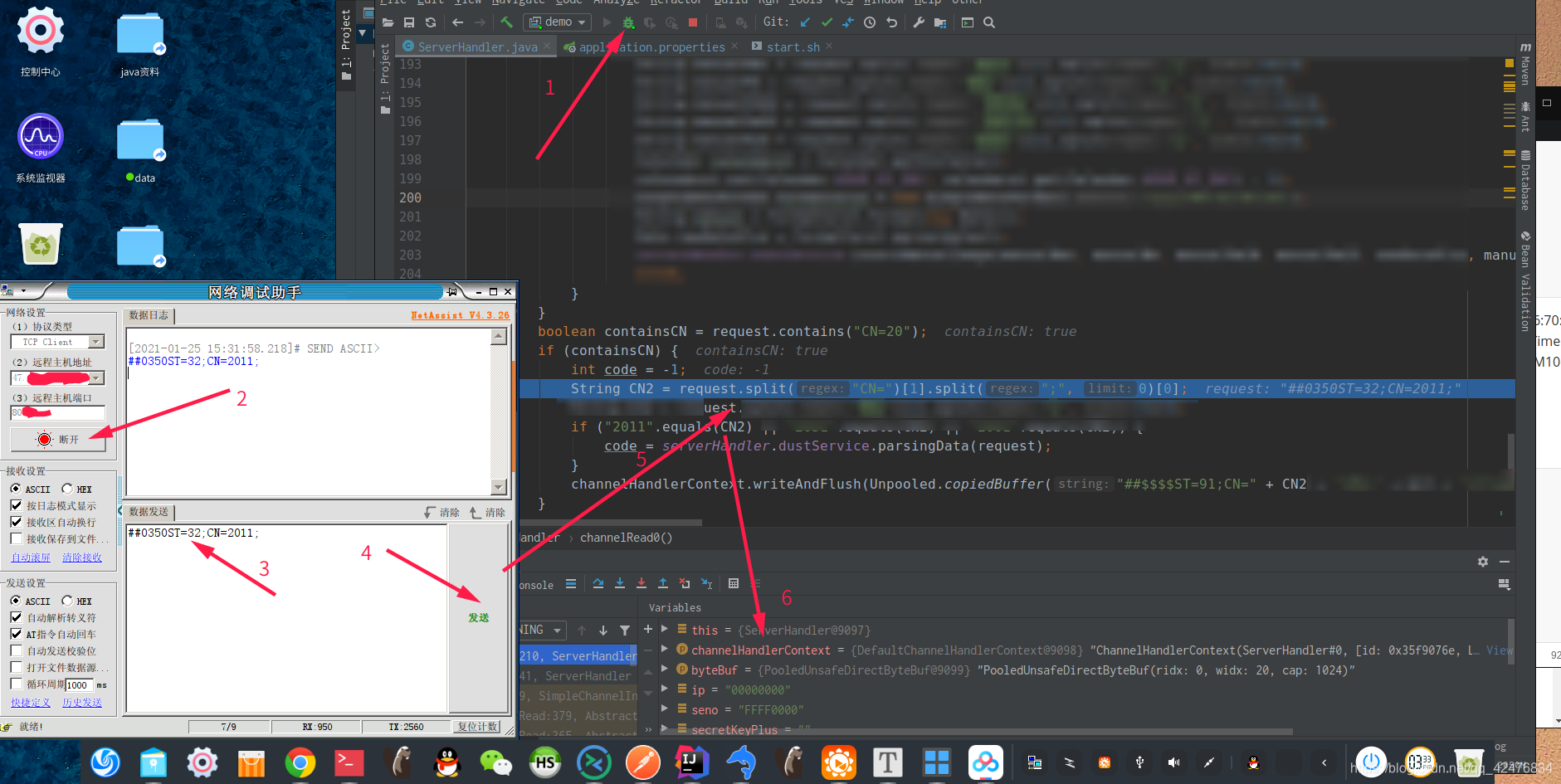Click the data log scrollbar down arrow
1561x784 pixels.
tap(499, 487)
